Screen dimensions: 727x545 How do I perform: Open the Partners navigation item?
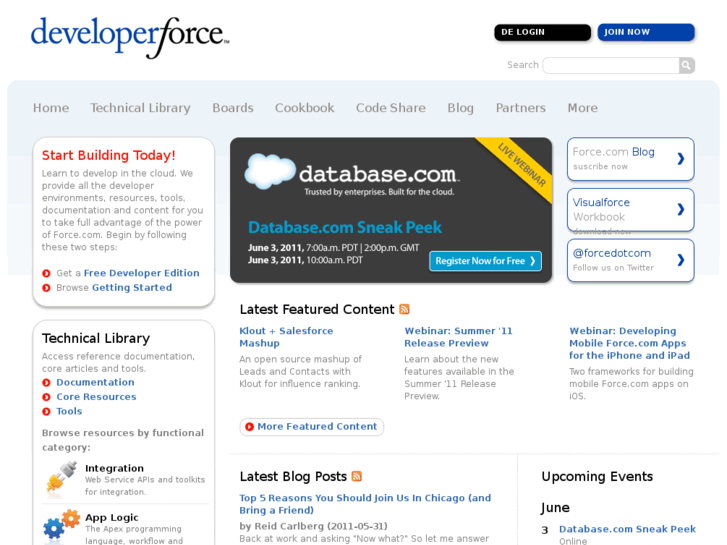521,108
